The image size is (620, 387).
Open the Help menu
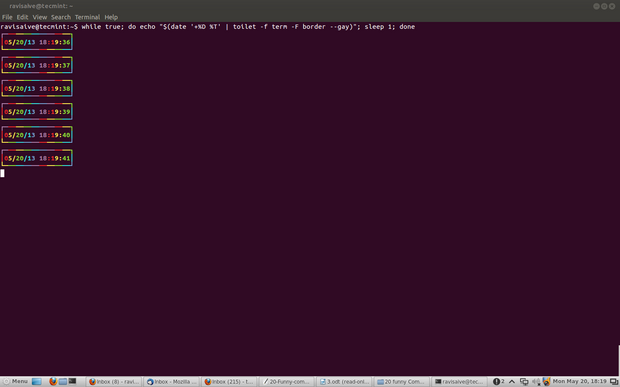point(111,17)
